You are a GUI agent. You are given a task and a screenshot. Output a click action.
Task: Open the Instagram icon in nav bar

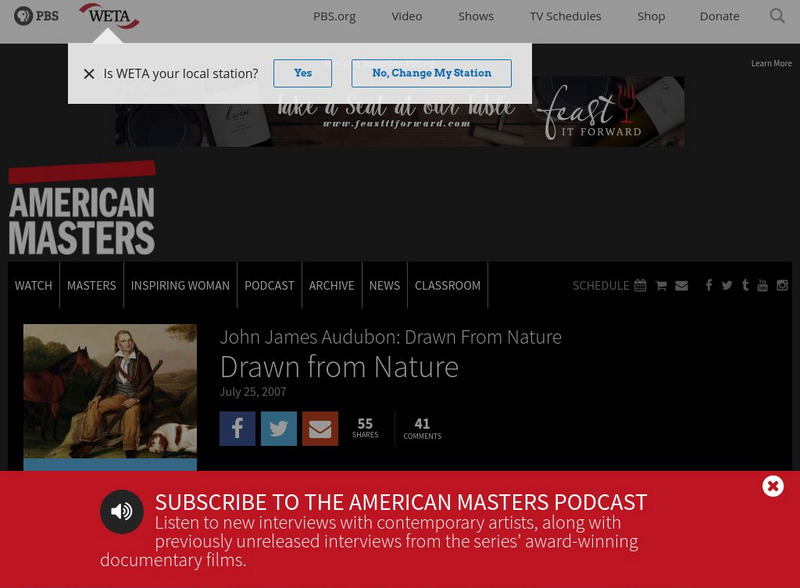pyautogui.click(x=782, y=285)
